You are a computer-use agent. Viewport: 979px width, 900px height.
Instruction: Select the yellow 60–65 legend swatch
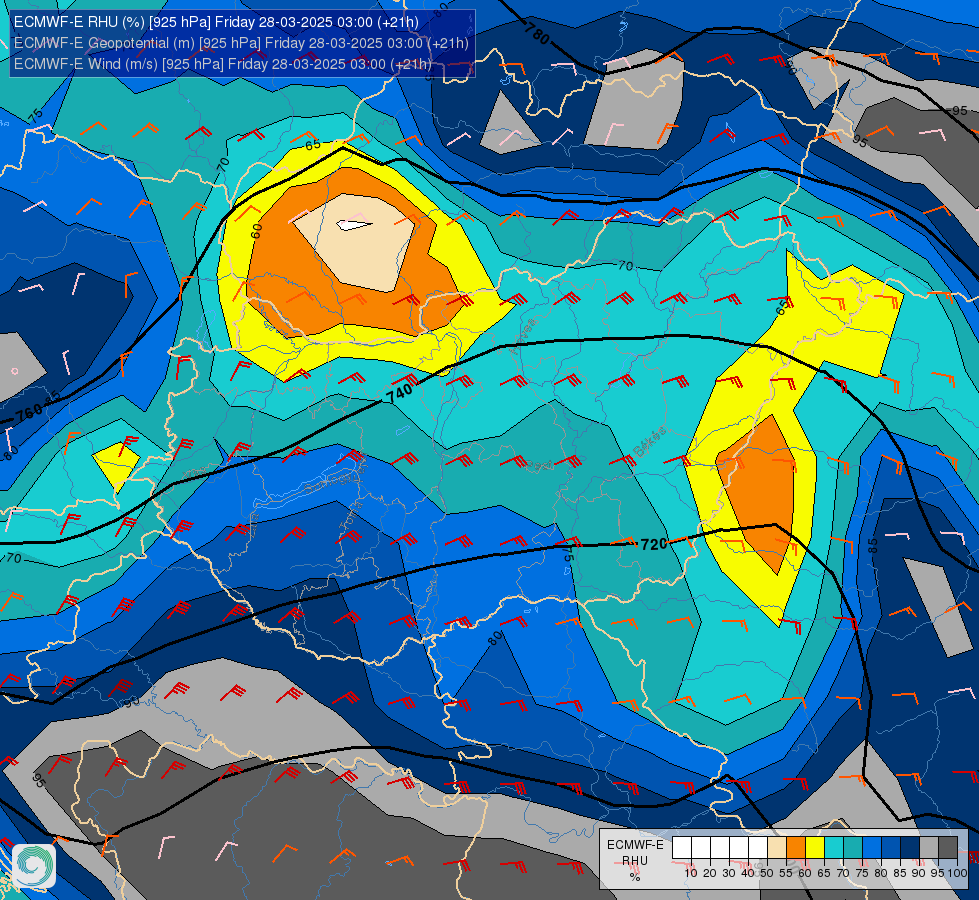(x=815, y=848)
